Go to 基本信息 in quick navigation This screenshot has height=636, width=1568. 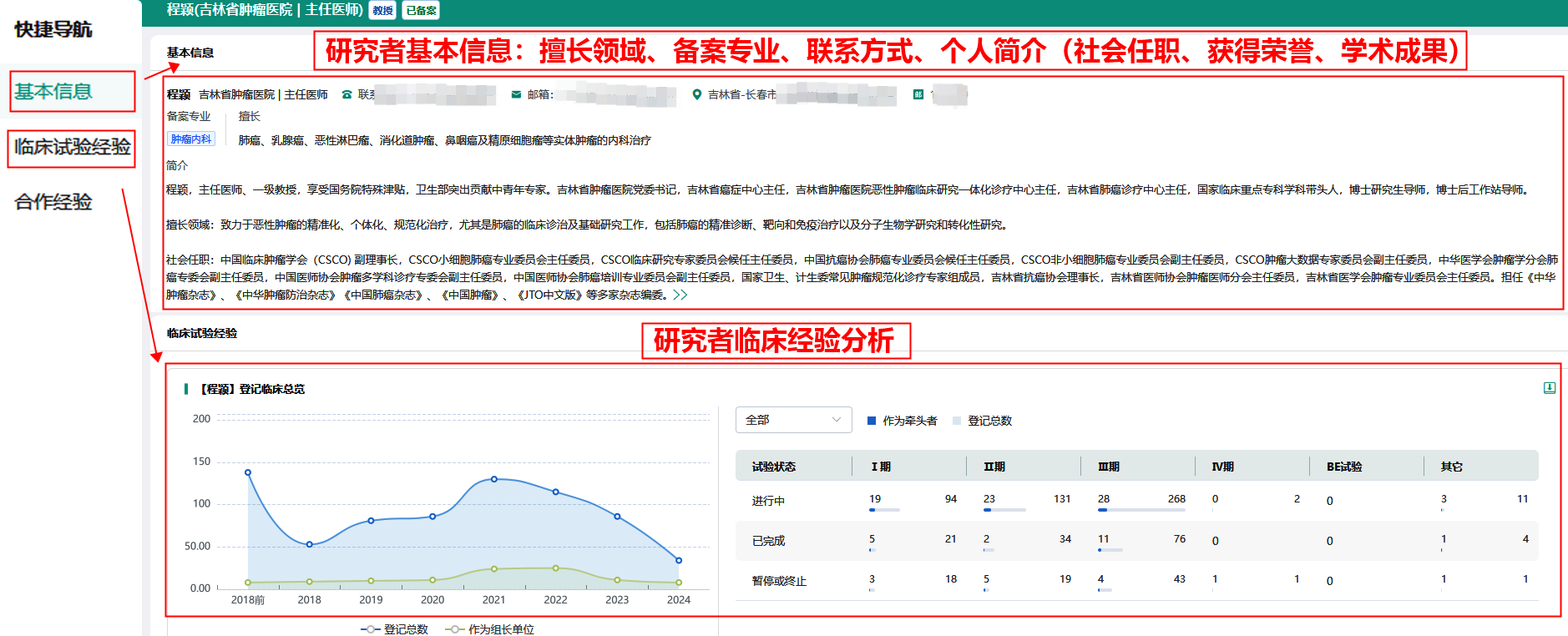coord(53,92)
